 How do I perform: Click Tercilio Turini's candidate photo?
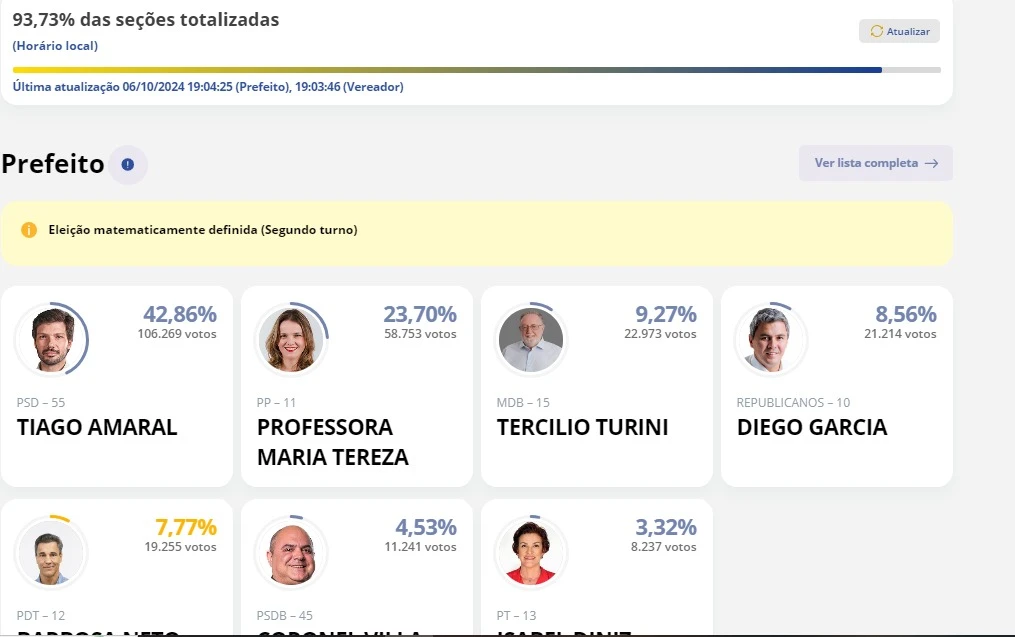coord(530,340)
